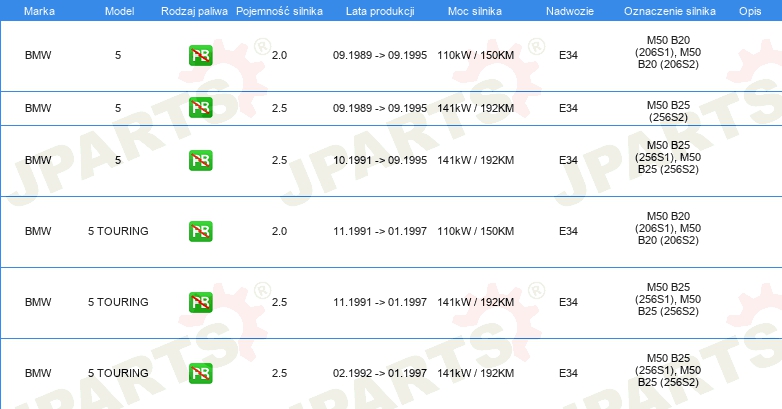This screenshot has width=782, height=409.
Task: Click the M50 B25 code in the 11.1991 row
Action: coord(668,299)
